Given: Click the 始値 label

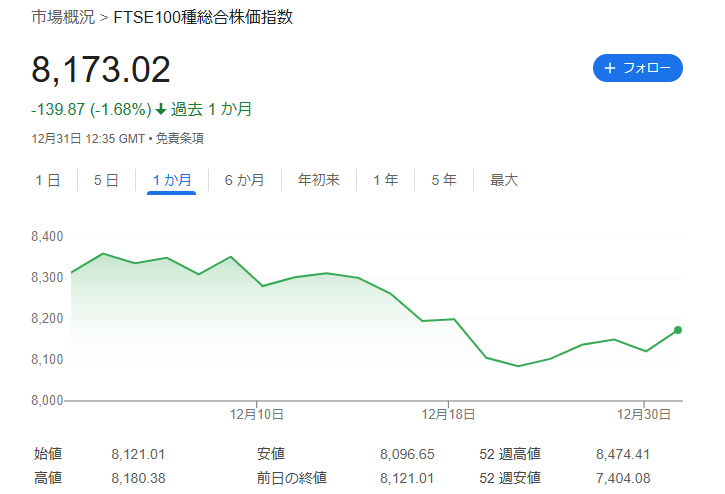Looking at the screenshot, I should (x=48, y=454).
